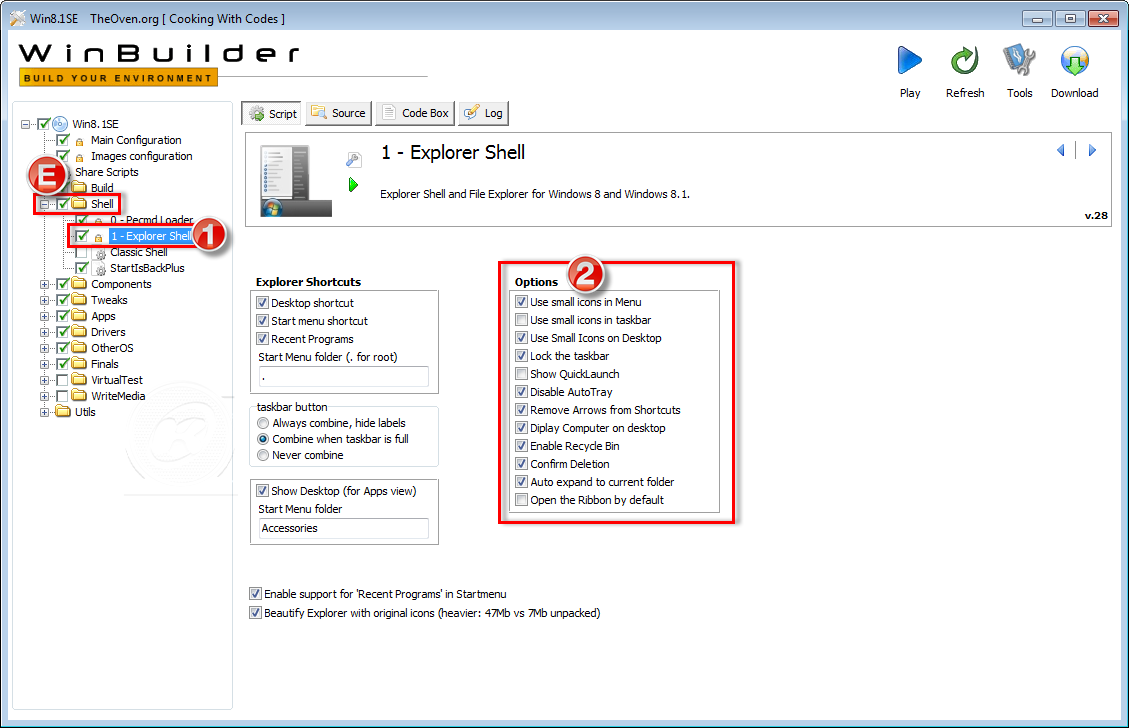Image resolution: width=1129 pixels, height=728 pixels.
Task: Toggle Disable AutoTray checkbox
Action: 522,392
